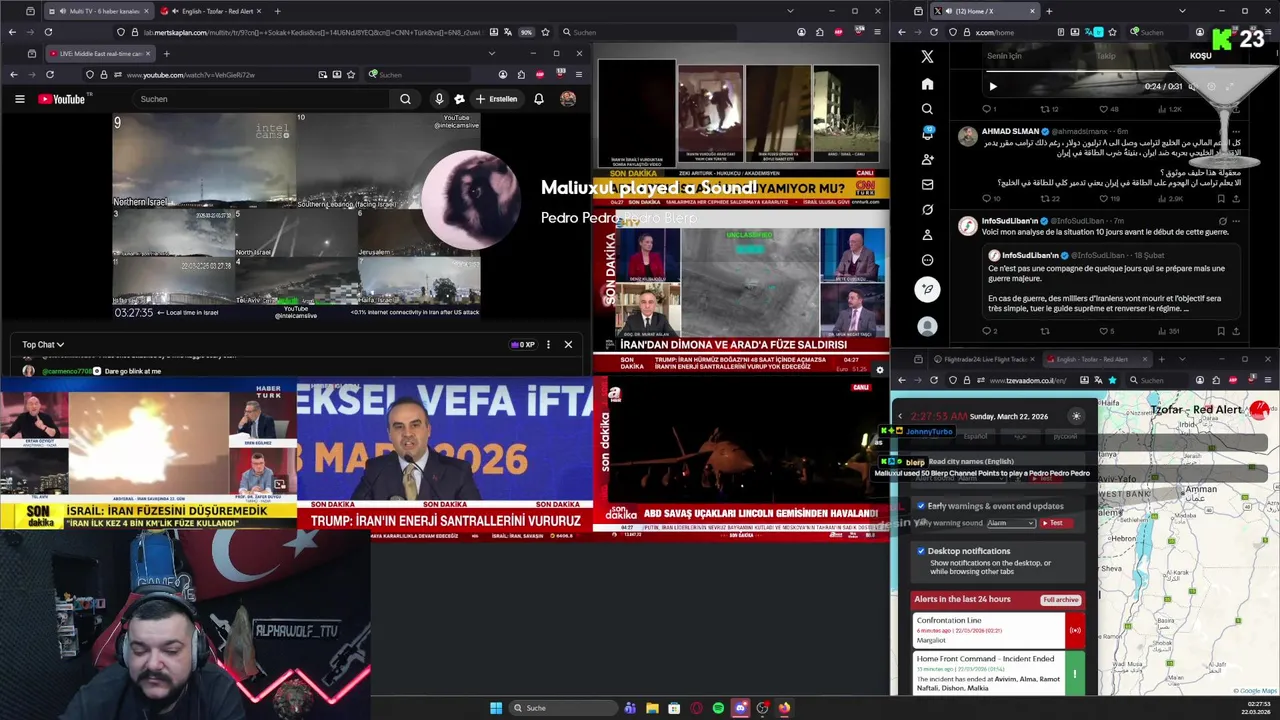Repost the AHMAD SLMAN tweet
1280x720 pixels.
pos(1046,198)
